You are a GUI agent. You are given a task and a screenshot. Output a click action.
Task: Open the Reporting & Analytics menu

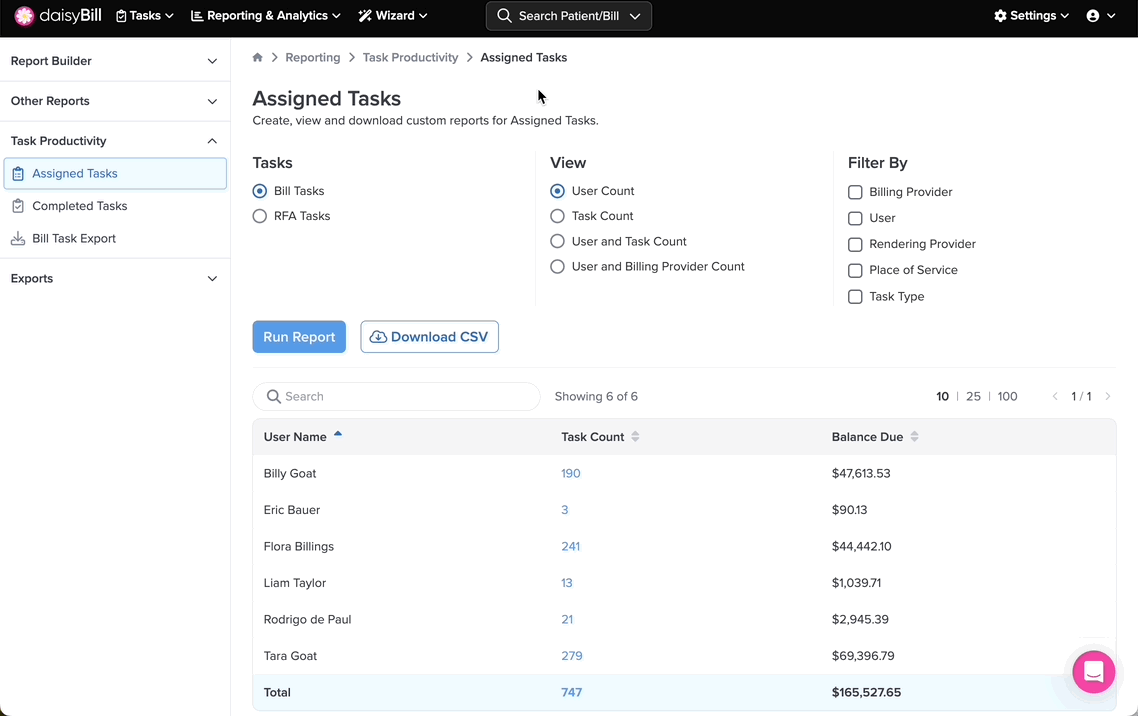(x=266, y=16)
